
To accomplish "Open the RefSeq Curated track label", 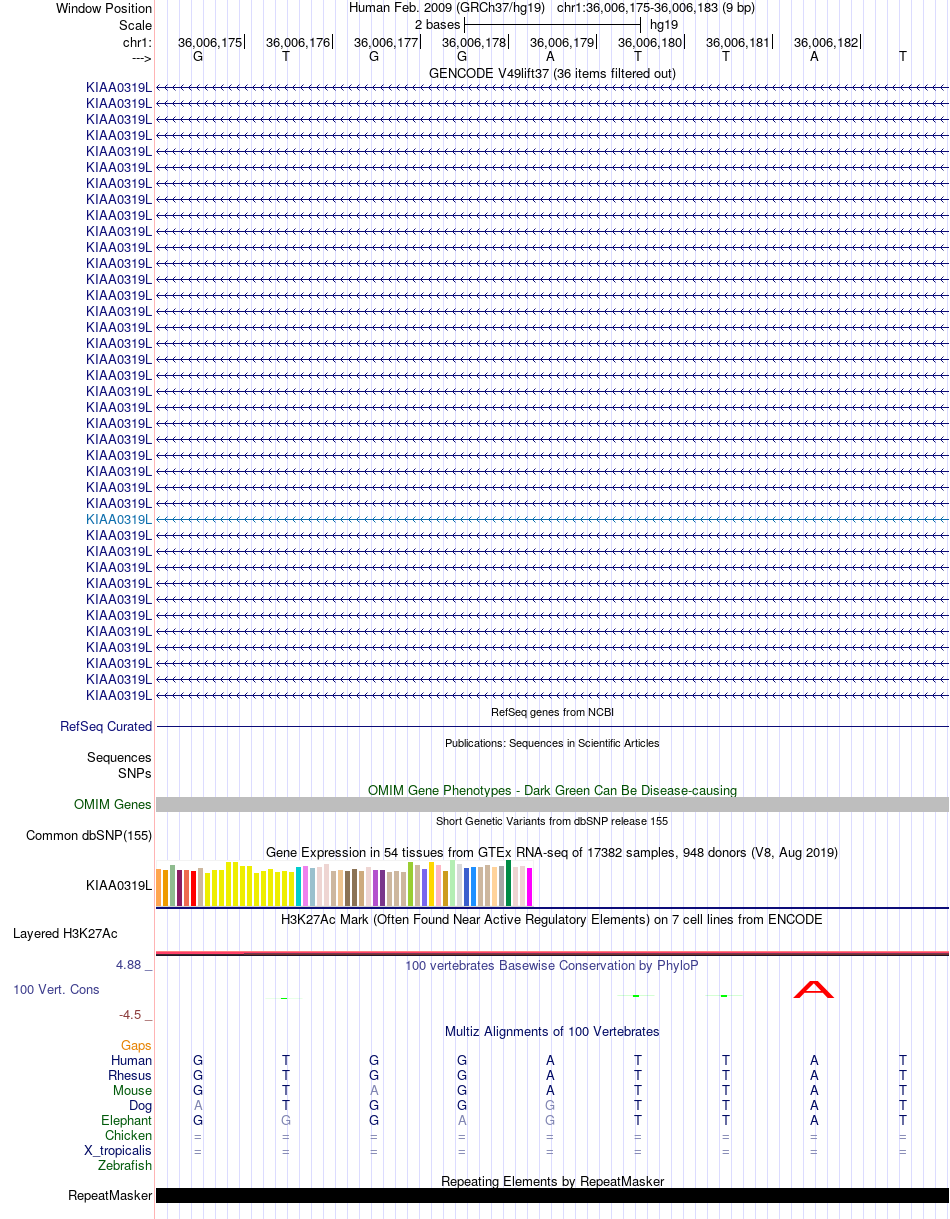I will (x=106, y=727).
